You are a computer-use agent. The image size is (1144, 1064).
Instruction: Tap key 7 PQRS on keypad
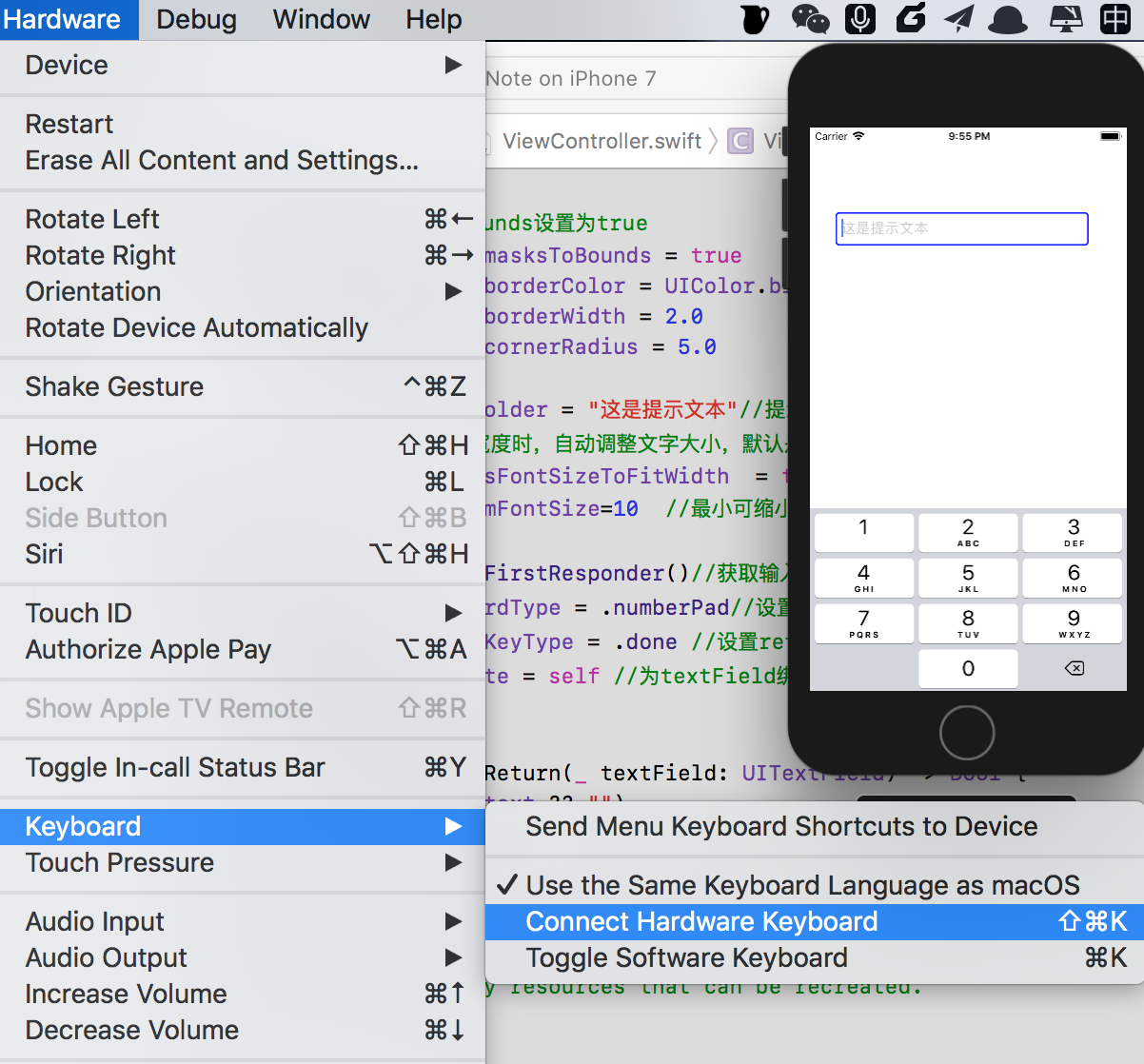[x=863, y=623]
